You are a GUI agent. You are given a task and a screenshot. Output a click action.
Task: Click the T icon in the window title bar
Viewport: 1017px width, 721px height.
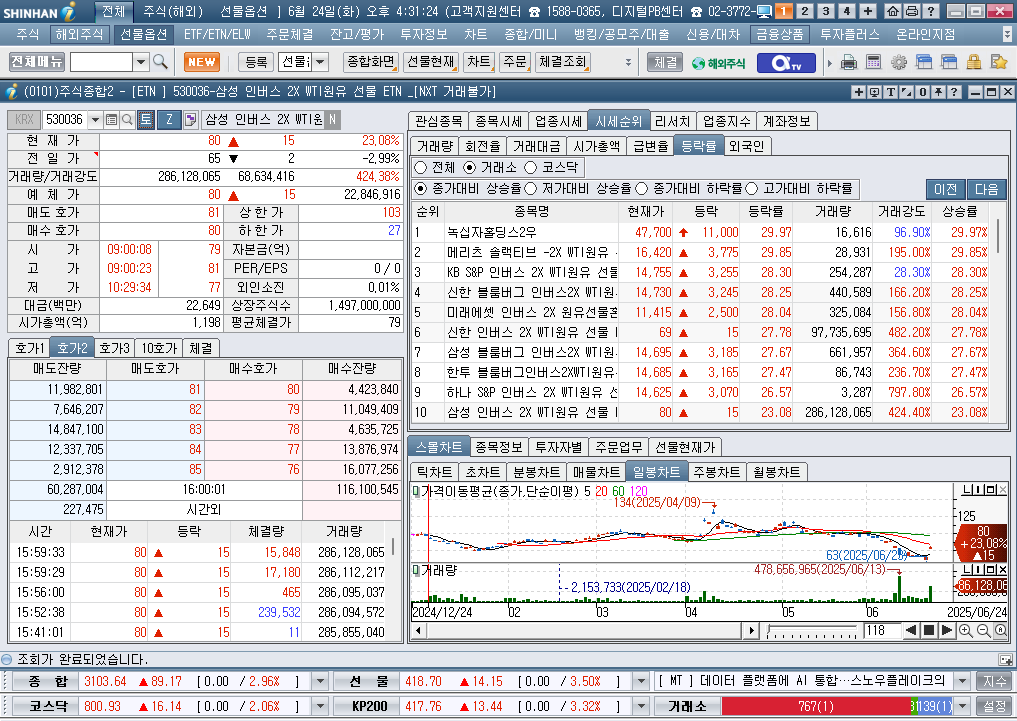coord(891,92)
